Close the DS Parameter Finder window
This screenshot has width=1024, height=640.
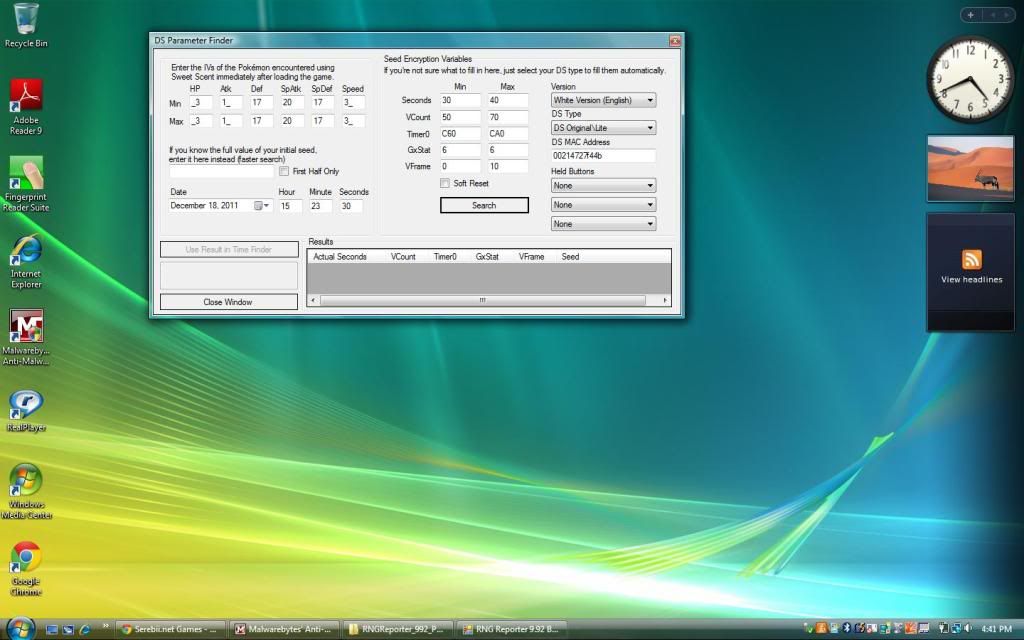[675, 40]
